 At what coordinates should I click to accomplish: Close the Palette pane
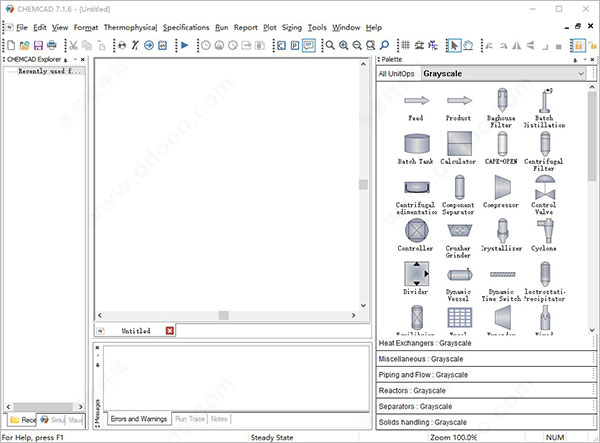click(592, 59)
